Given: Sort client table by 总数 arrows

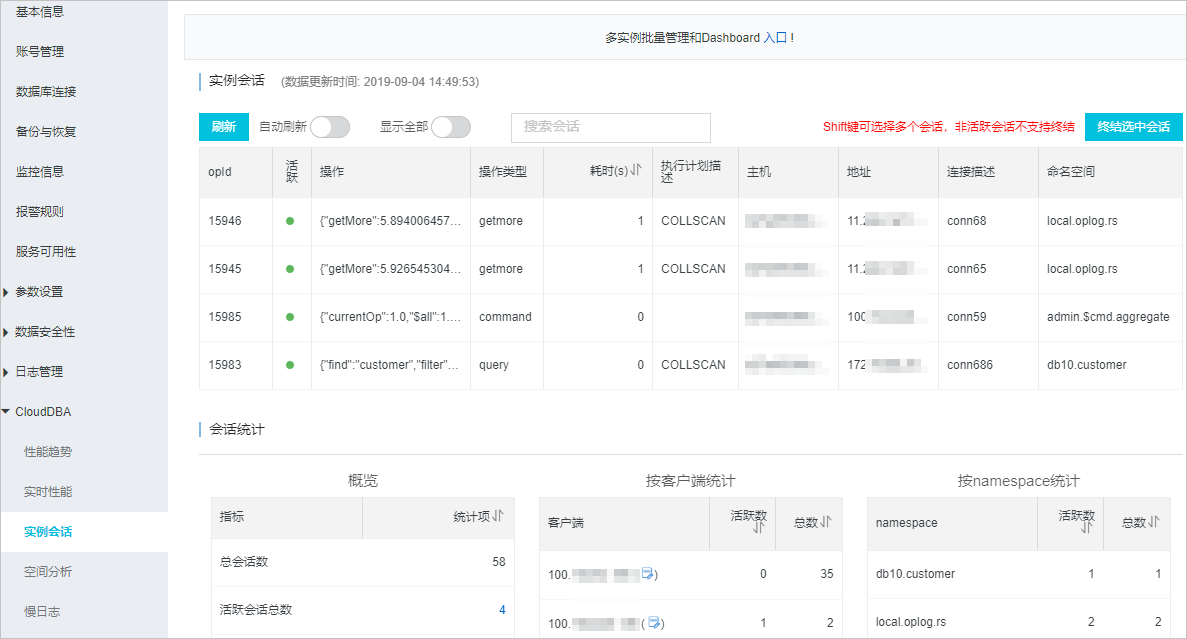Looking at the screenshot, I should [826, 522].
